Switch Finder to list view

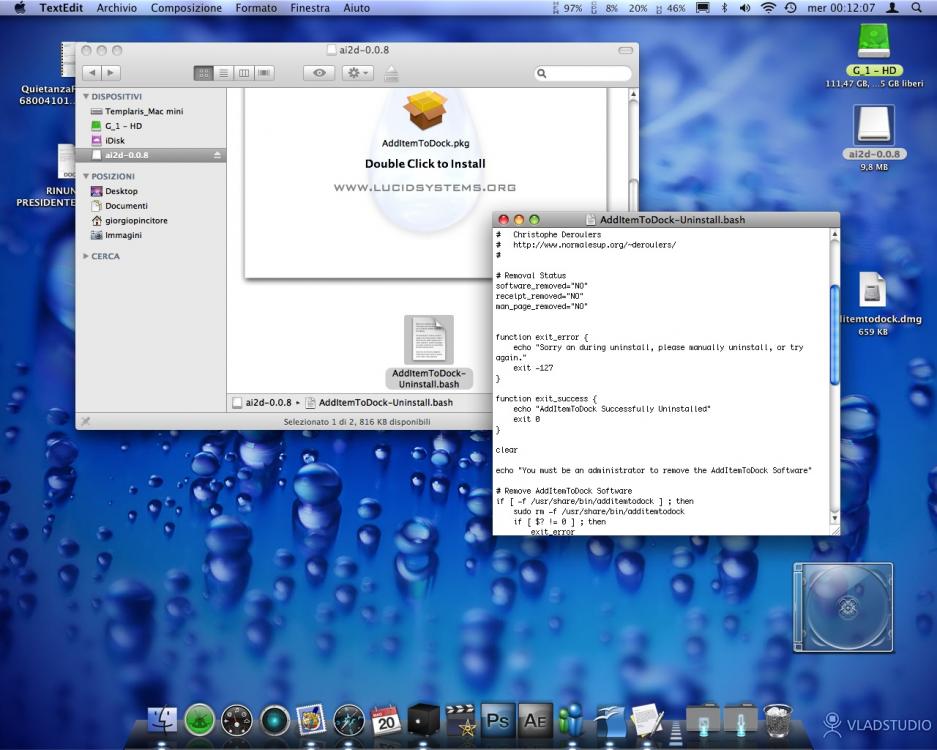(x=223, y=73)
